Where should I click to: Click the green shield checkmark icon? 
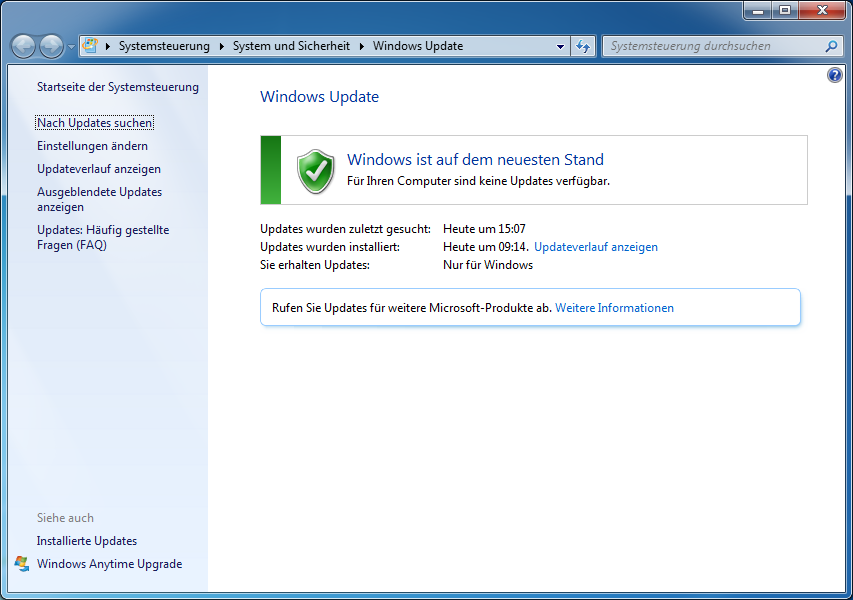(x=316, y=171)
